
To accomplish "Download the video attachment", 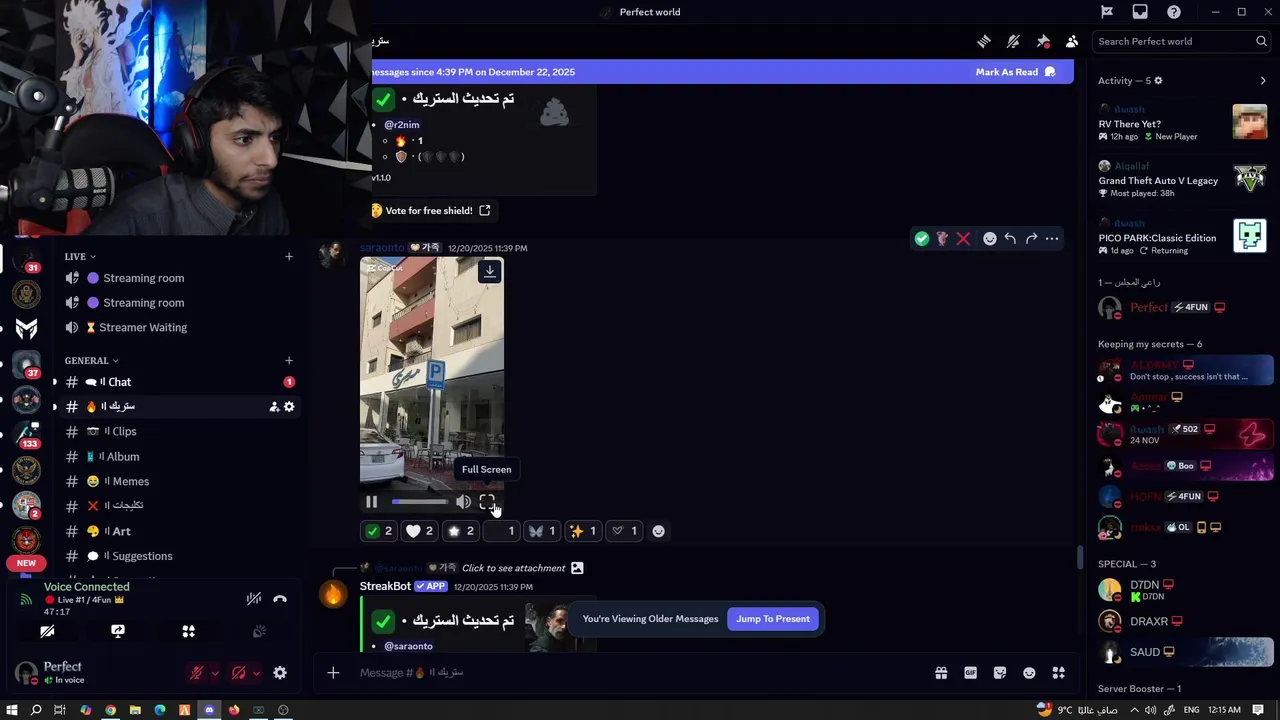I will pos(489,271).
